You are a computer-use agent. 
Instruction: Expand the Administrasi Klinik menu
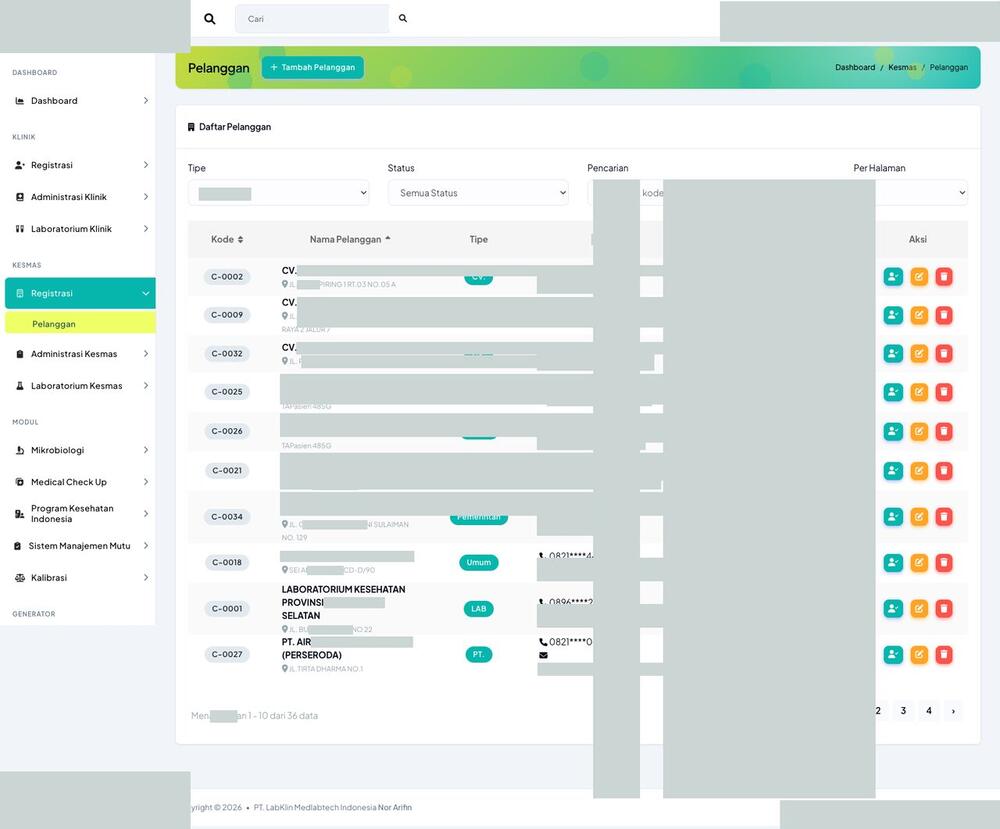point(80,197)
